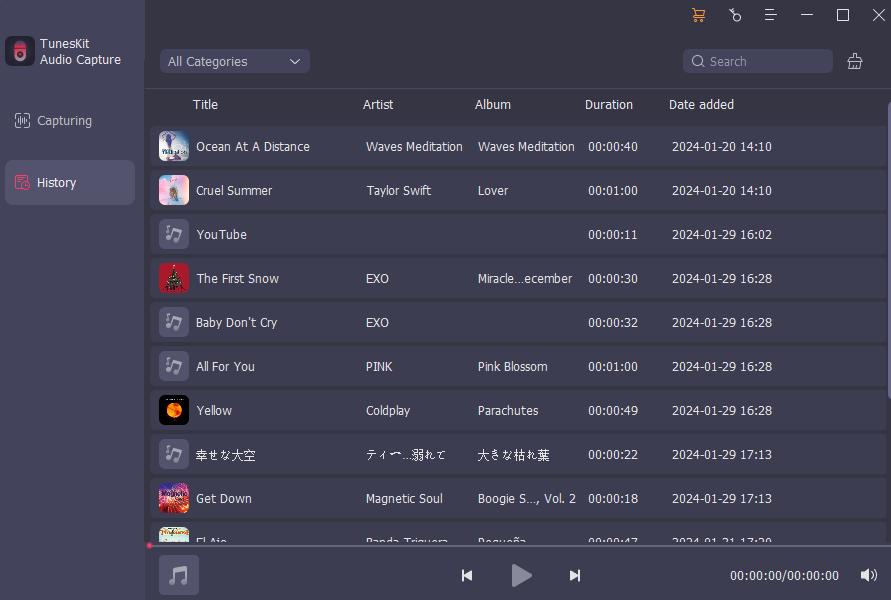Image resolution: width=891 pixels, height=600 pixels.
Task: Mute audio with the speaker icon
Action: coord(869,575)
